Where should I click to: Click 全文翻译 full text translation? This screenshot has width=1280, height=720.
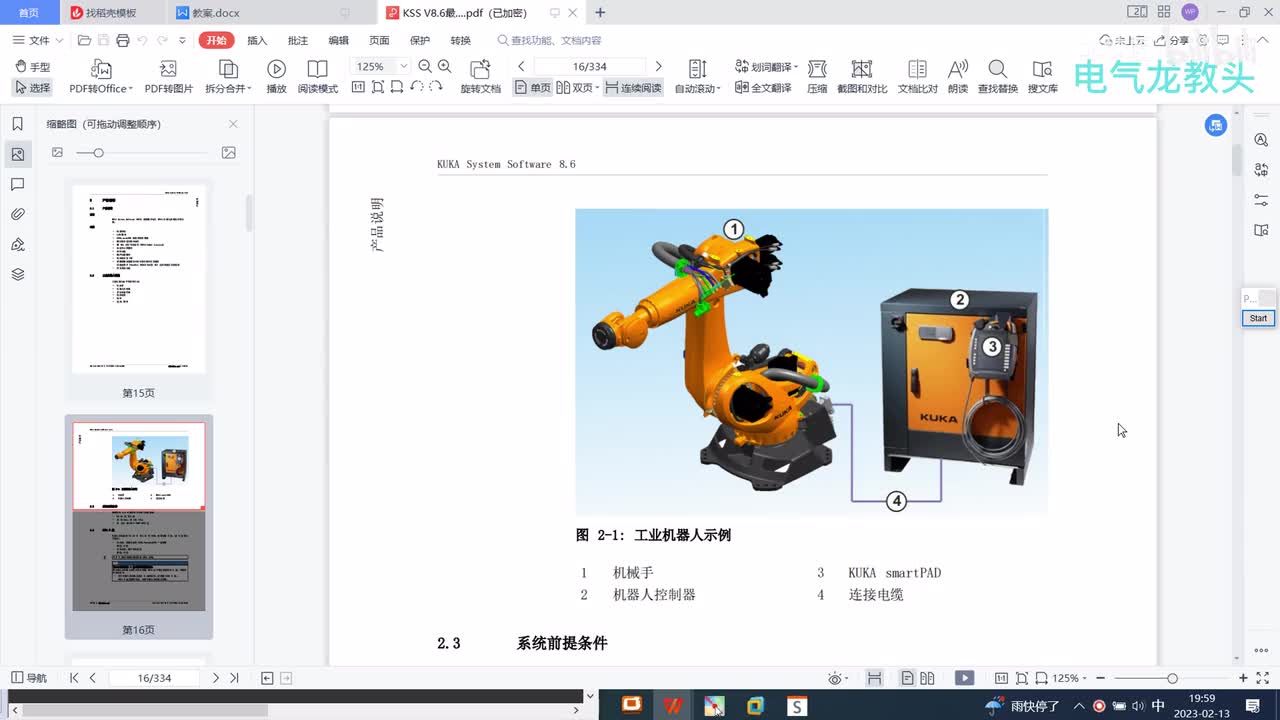point(763,88)
